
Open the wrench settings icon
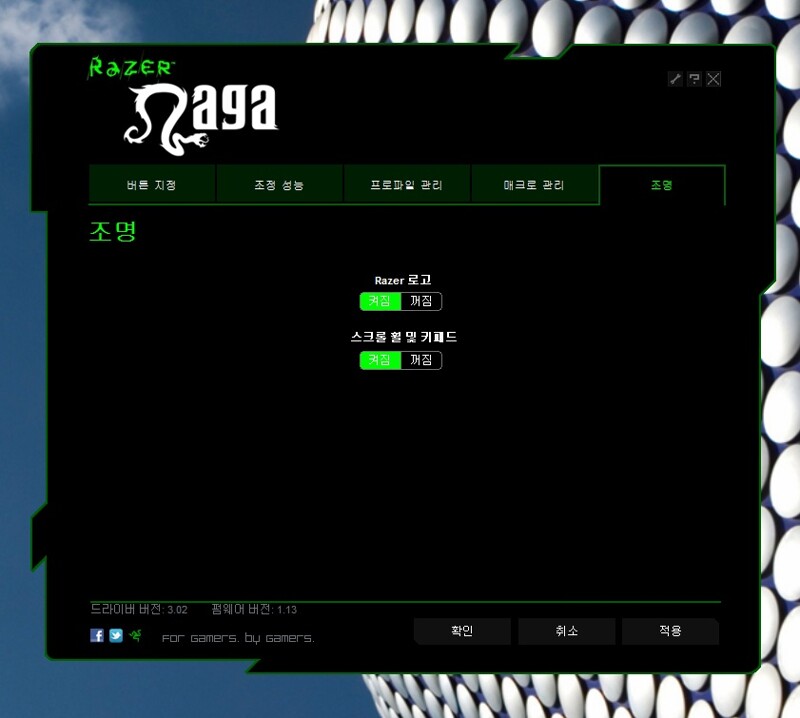pos(675,79)
